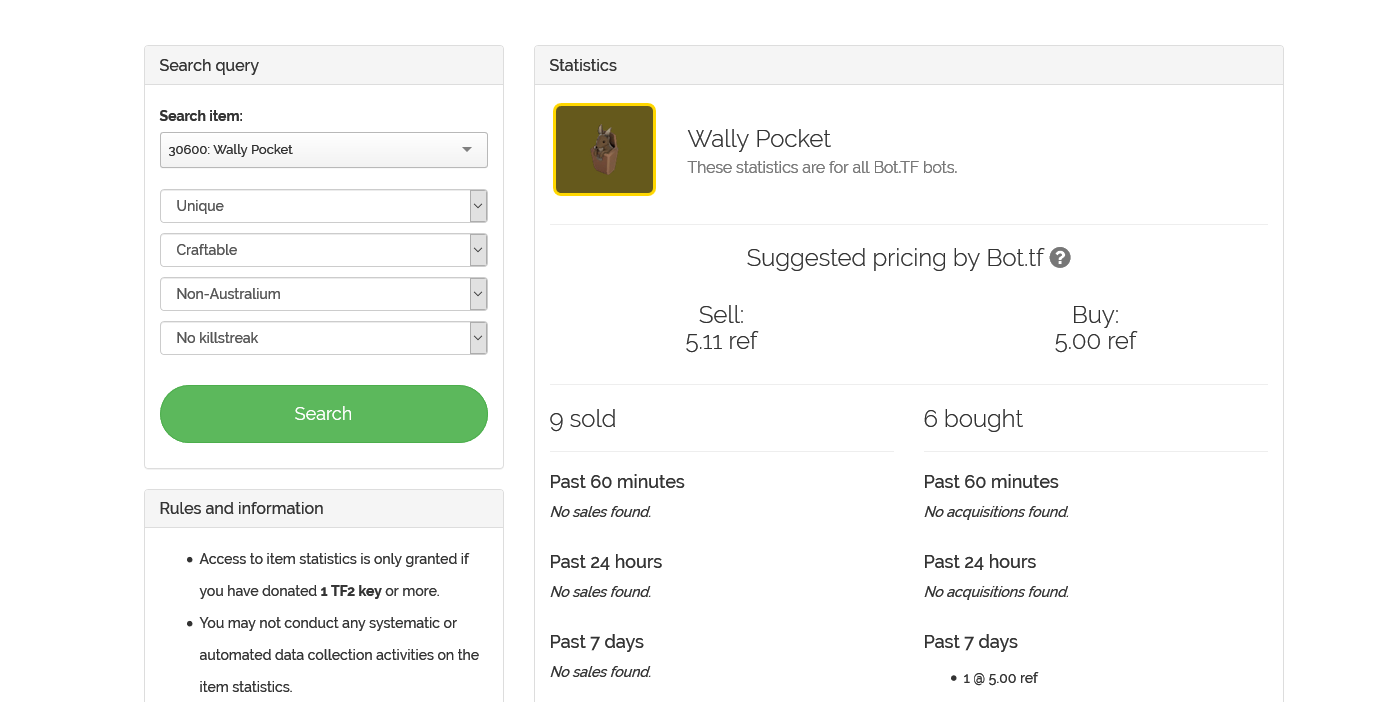Expand the Non-Australium dropdown
1379x702 pixels.
coord(323,294)
